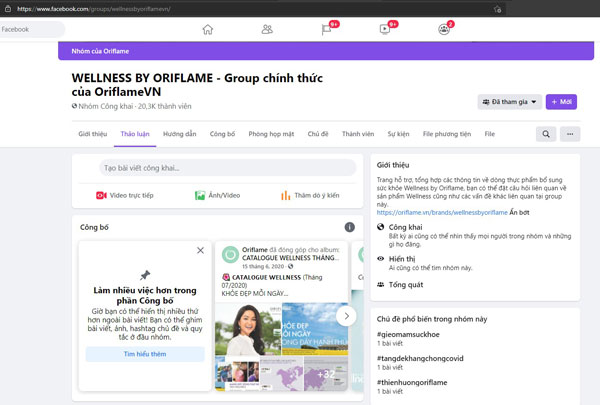
Task: Click the Thăm dò ý kiến label
Action: point(317,195)
